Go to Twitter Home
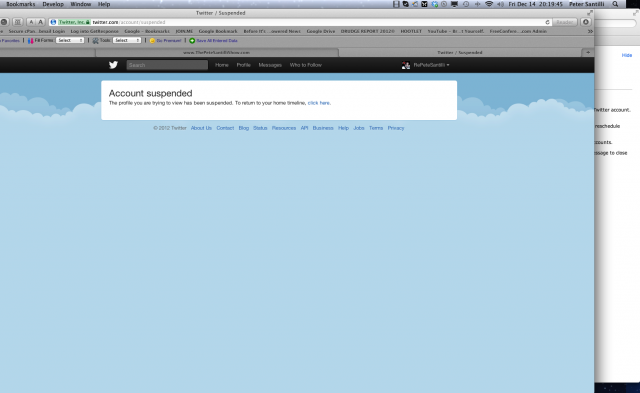This screenshot has height=393, width=640. coord(222,65)
